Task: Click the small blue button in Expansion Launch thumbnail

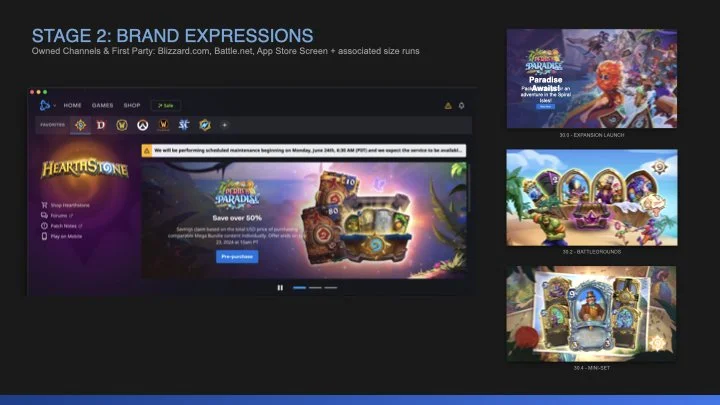Action: pos(546,107)
